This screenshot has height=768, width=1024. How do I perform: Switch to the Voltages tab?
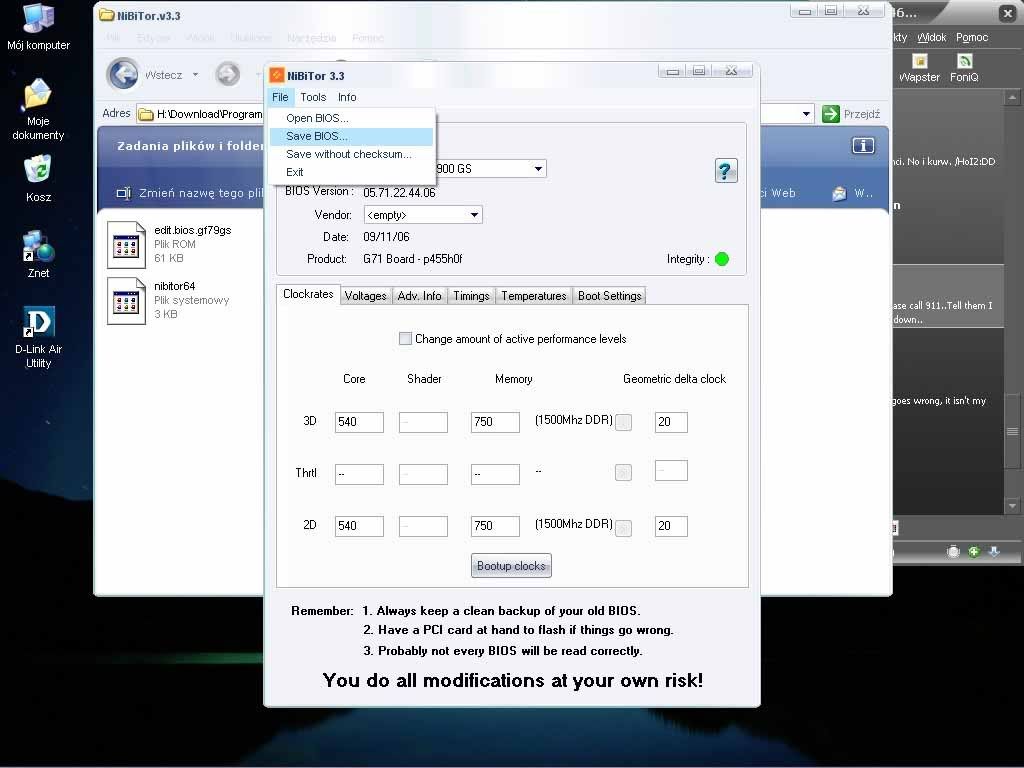point(365,296)
